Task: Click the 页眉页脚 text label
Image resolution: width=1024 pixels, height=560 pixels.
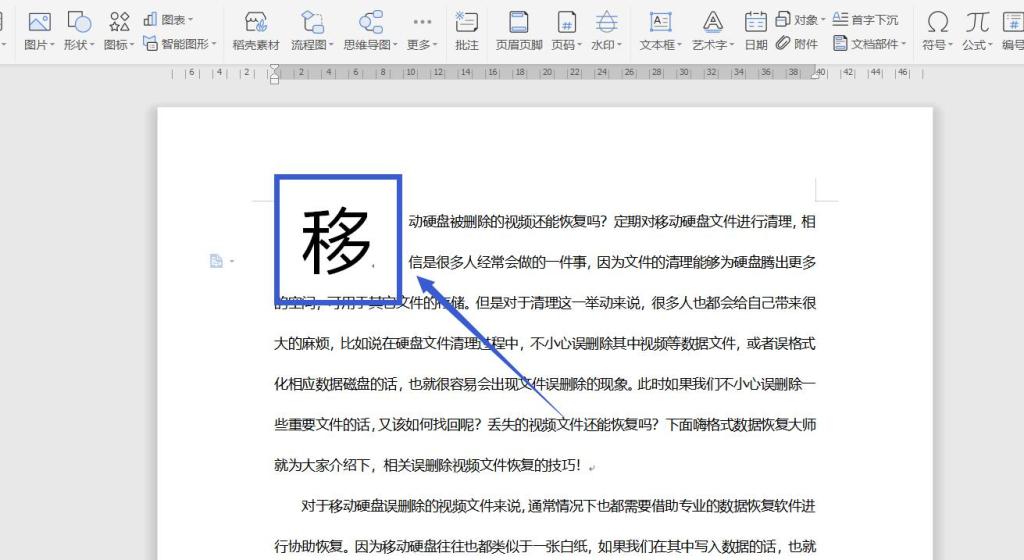Action: pyautogui.click(x=519, y=45)
